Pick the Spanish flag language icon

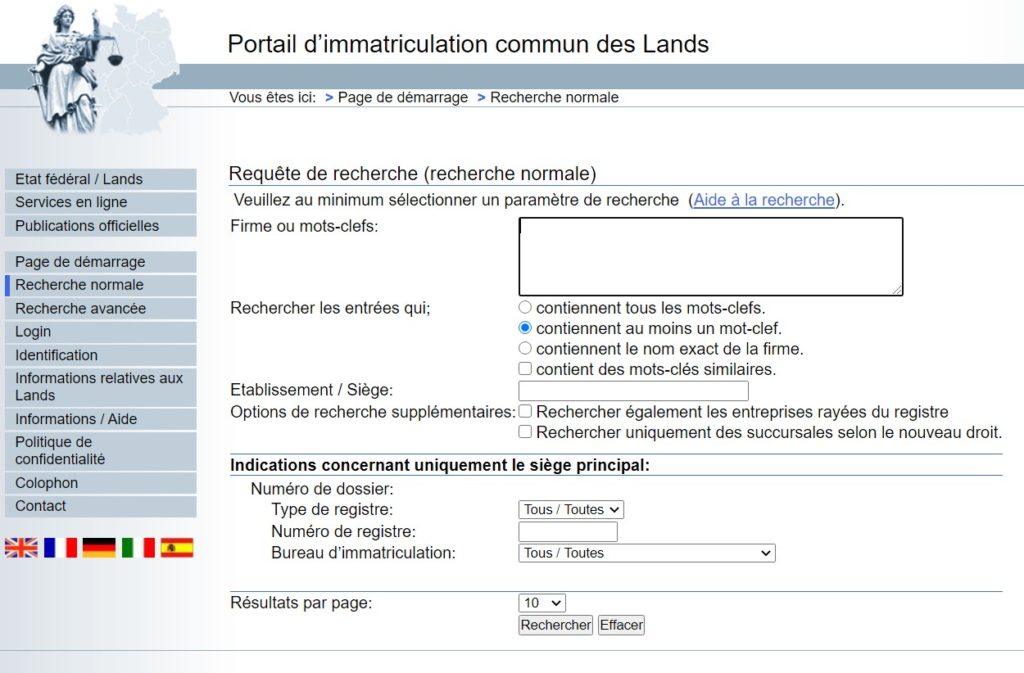click(x=177, y=547)
